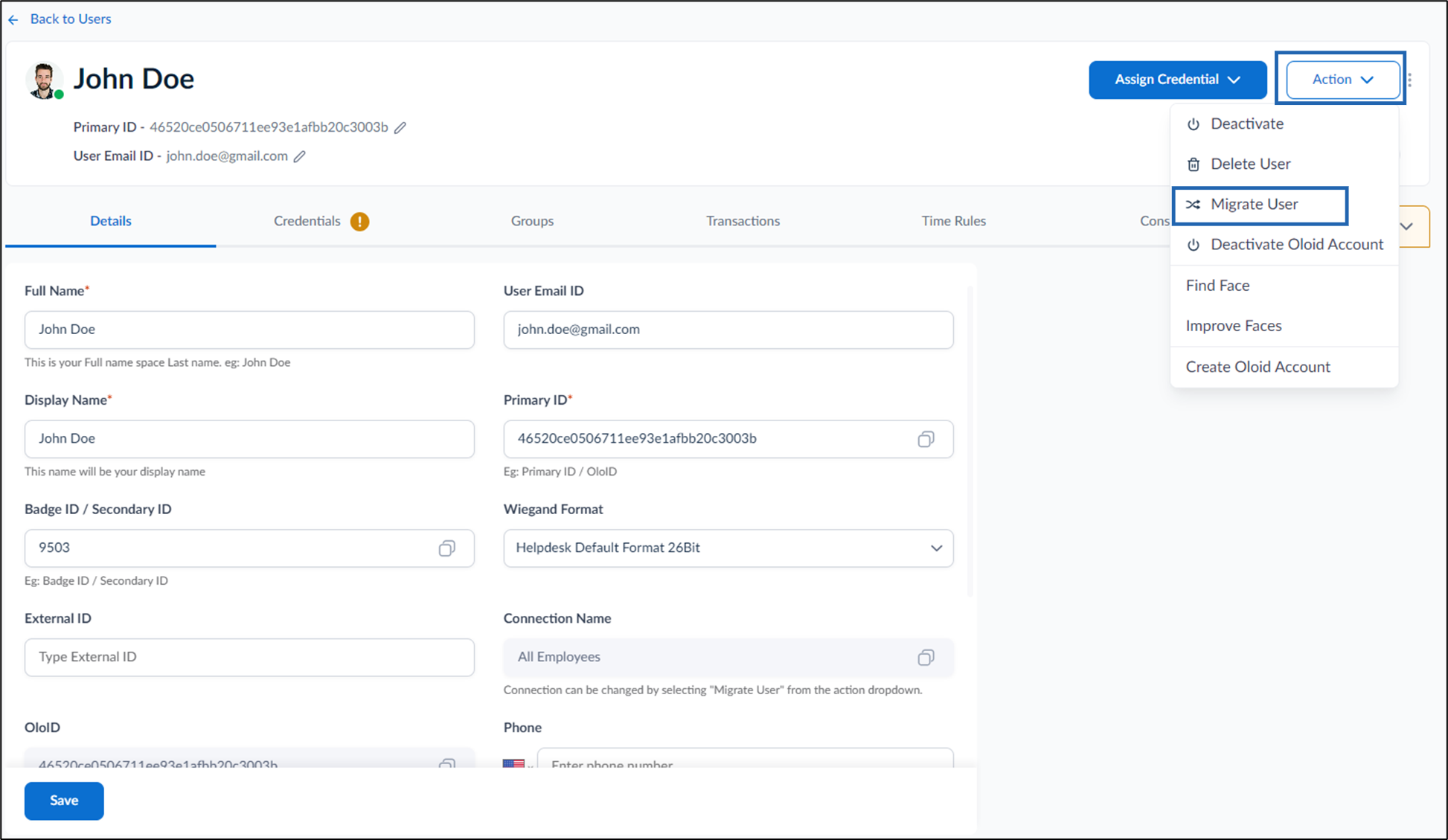The image size is (1448, 840).
Task: Expand the Wiegand Format dropdown
Action: pos(728,548)
